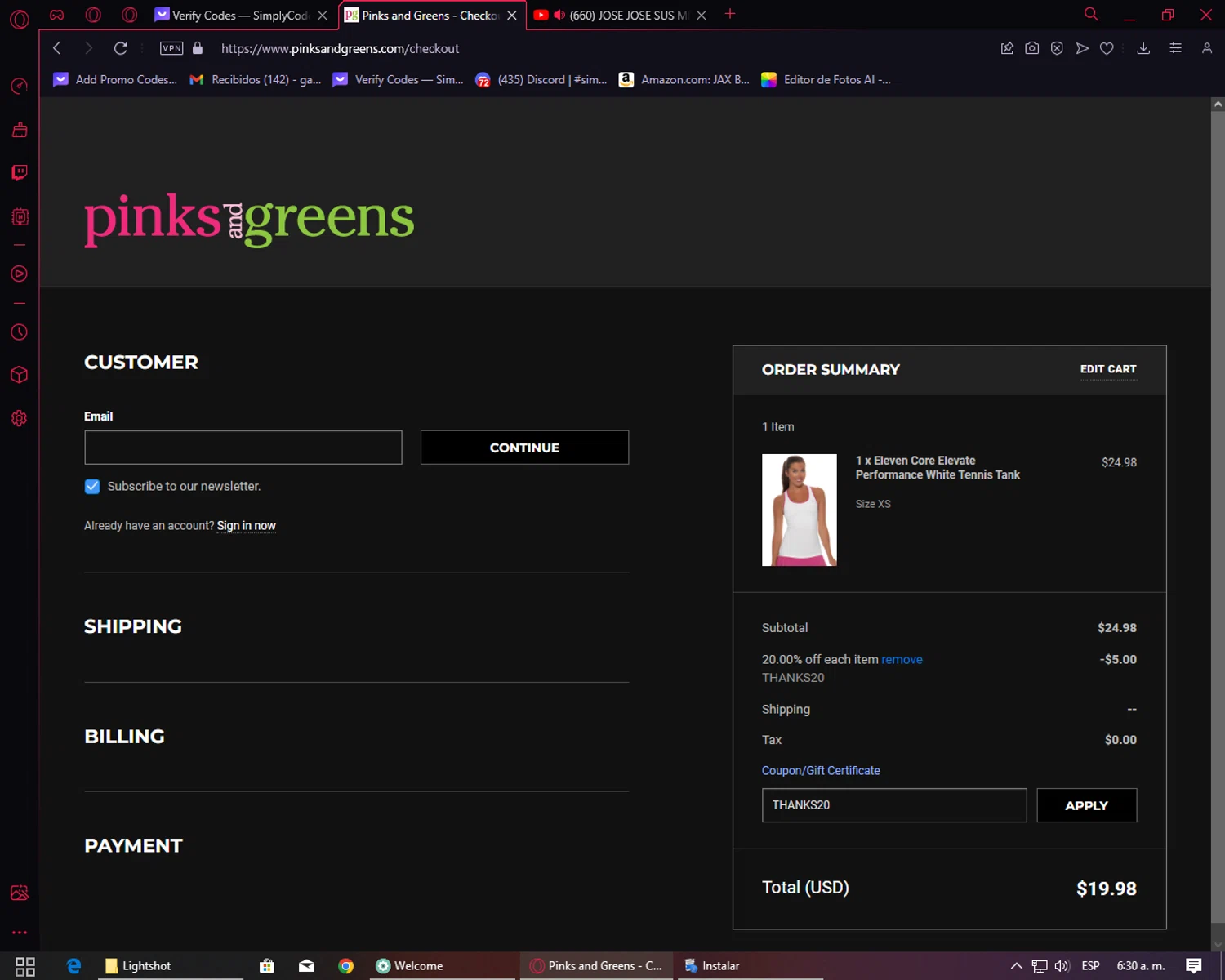Click the edit/share pencil icon in address bar
Image resolution: width=1225 pixels, height=980 pixels.
tap(1007, 48)
